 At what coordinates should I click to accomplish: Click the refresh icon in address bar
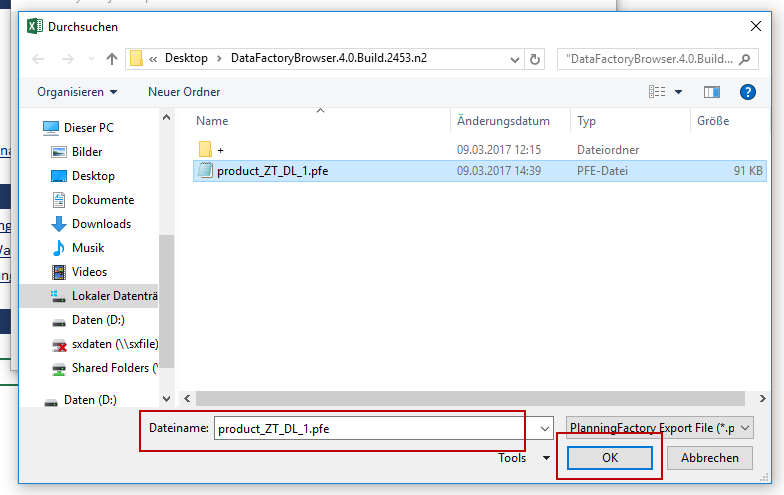click(535, 59)
